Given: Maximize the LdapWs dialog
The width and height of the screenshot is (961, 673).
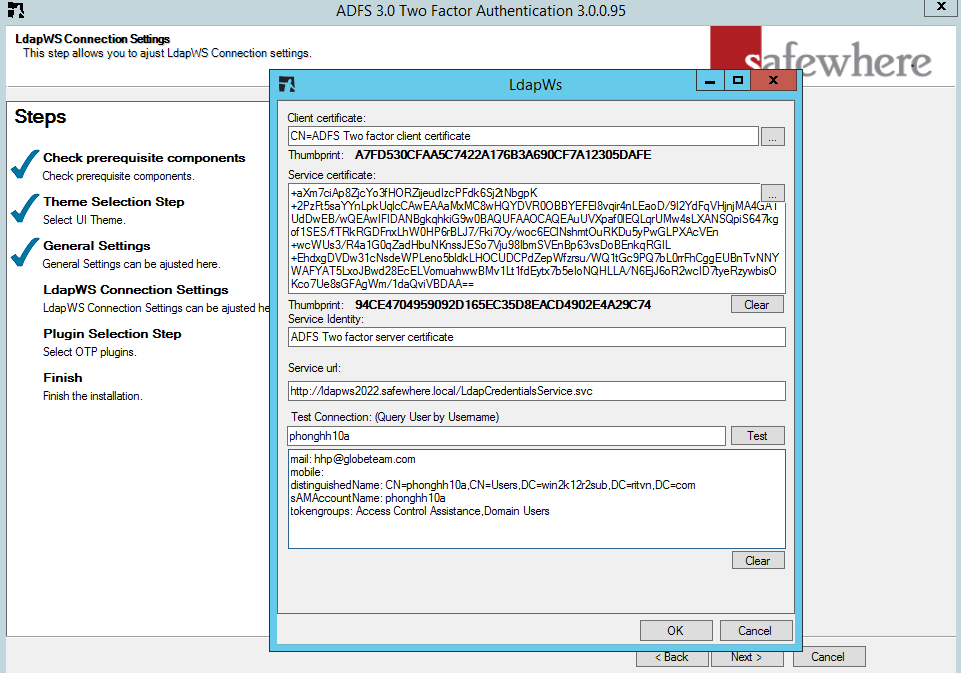Looking at the screenshot, I should 737,80.
